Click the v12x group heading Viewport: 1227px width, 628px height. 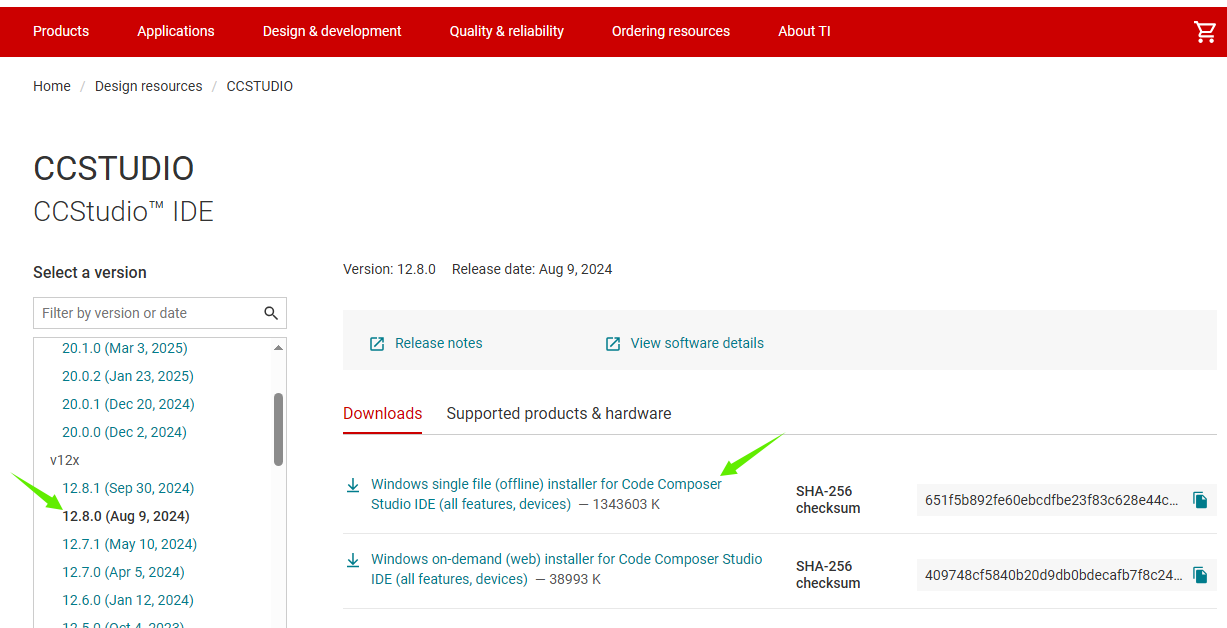[65, 460]
